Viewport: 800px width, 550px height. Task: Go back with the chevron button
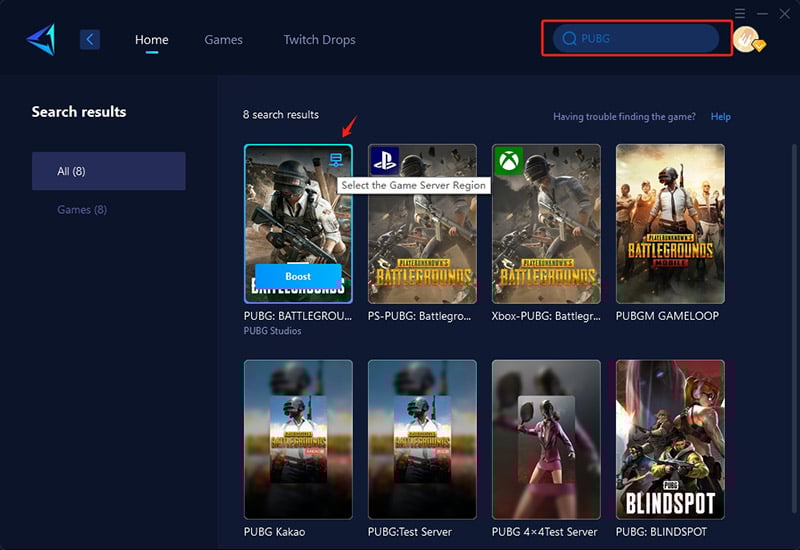(x=90, y=39)
